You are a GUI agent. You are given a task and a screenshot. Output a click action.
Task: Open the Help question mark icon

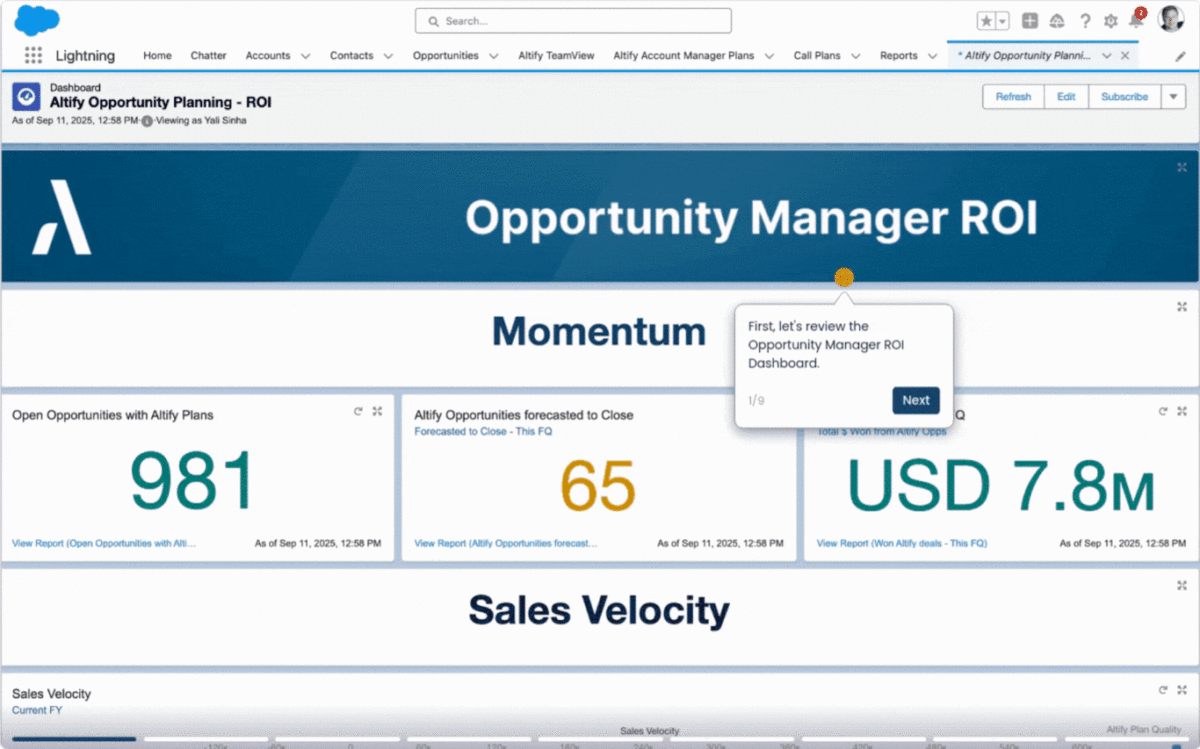(x=1085, y=21)
